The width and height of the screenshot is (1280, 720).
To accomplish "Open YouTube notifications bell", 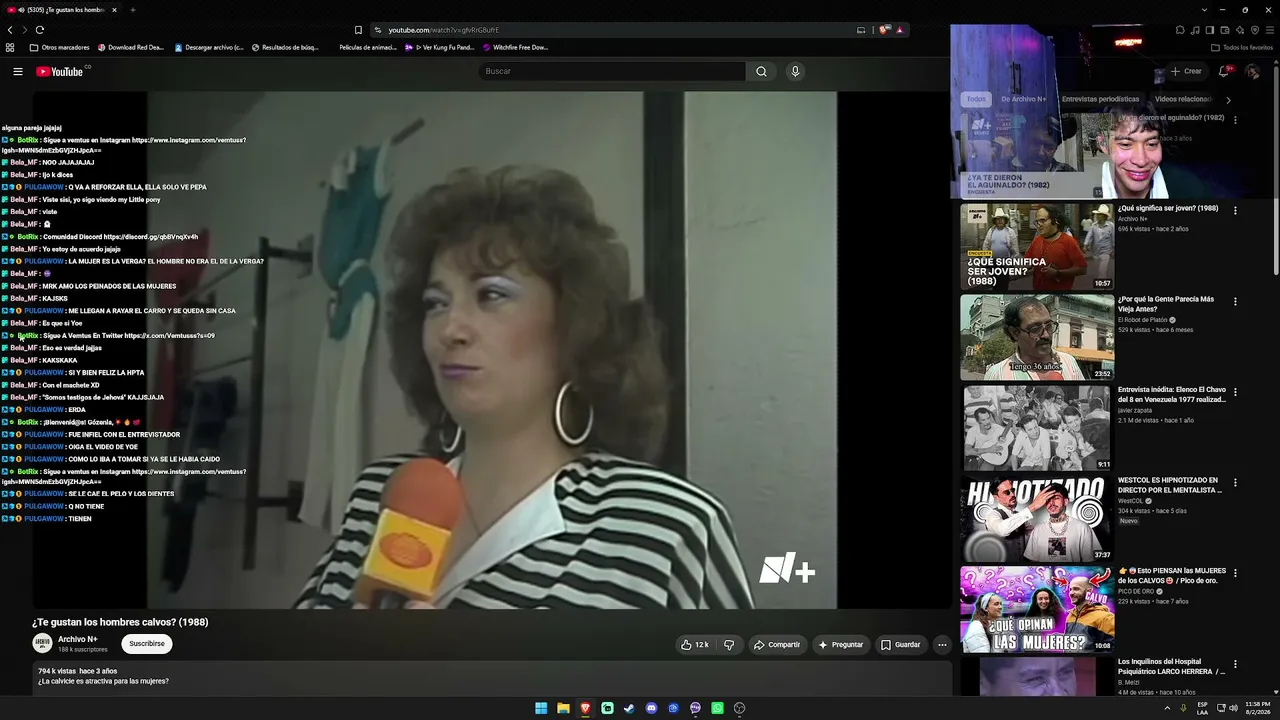I will pyautogui.click(x=1223, y=71).
